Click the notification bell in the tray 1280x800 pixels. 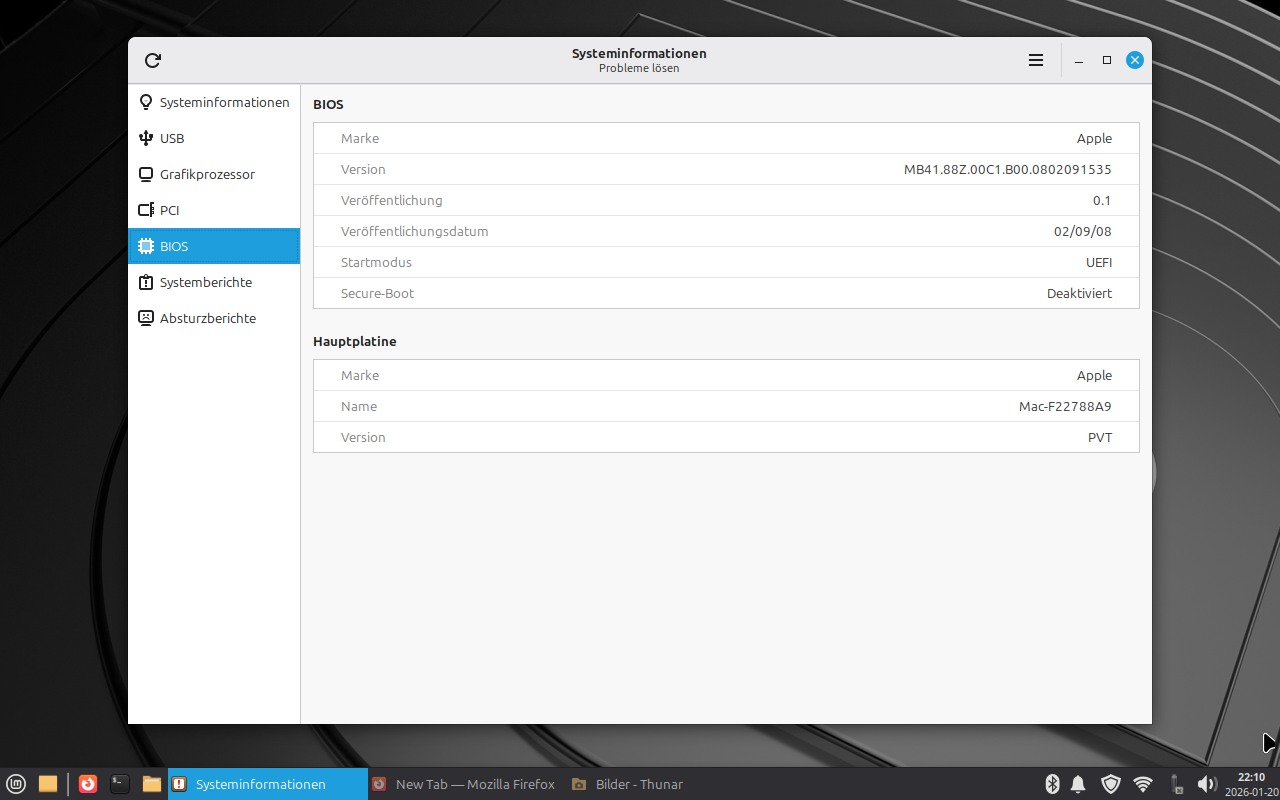pyautogui.click(x=1079, y=784)
